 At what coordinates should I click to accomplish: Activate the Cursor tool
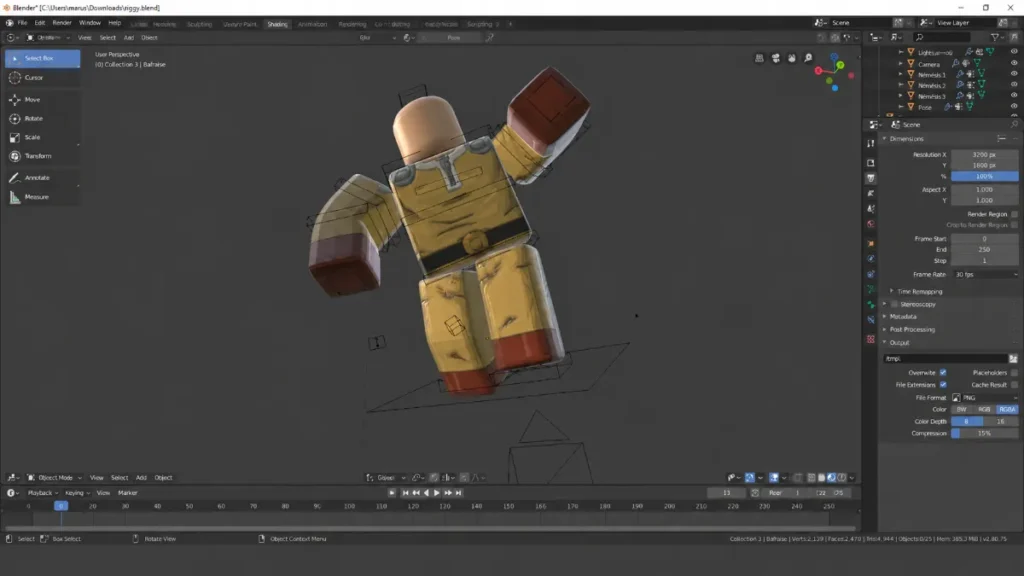(42, 78)
